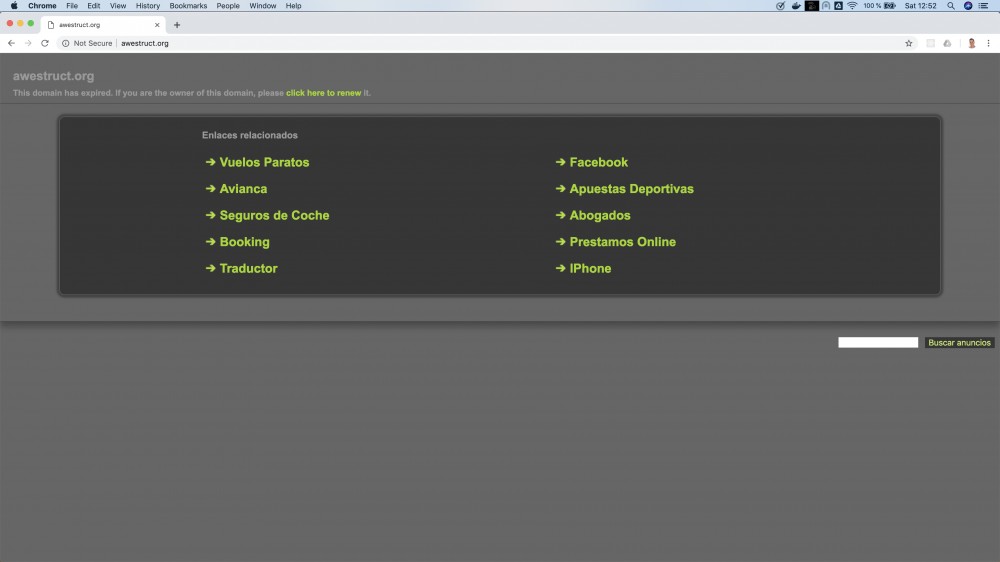Screen dimensions: 1000x562
Task: Click the arch-shaped menu bar icon
Action: (x=826, y=6)
